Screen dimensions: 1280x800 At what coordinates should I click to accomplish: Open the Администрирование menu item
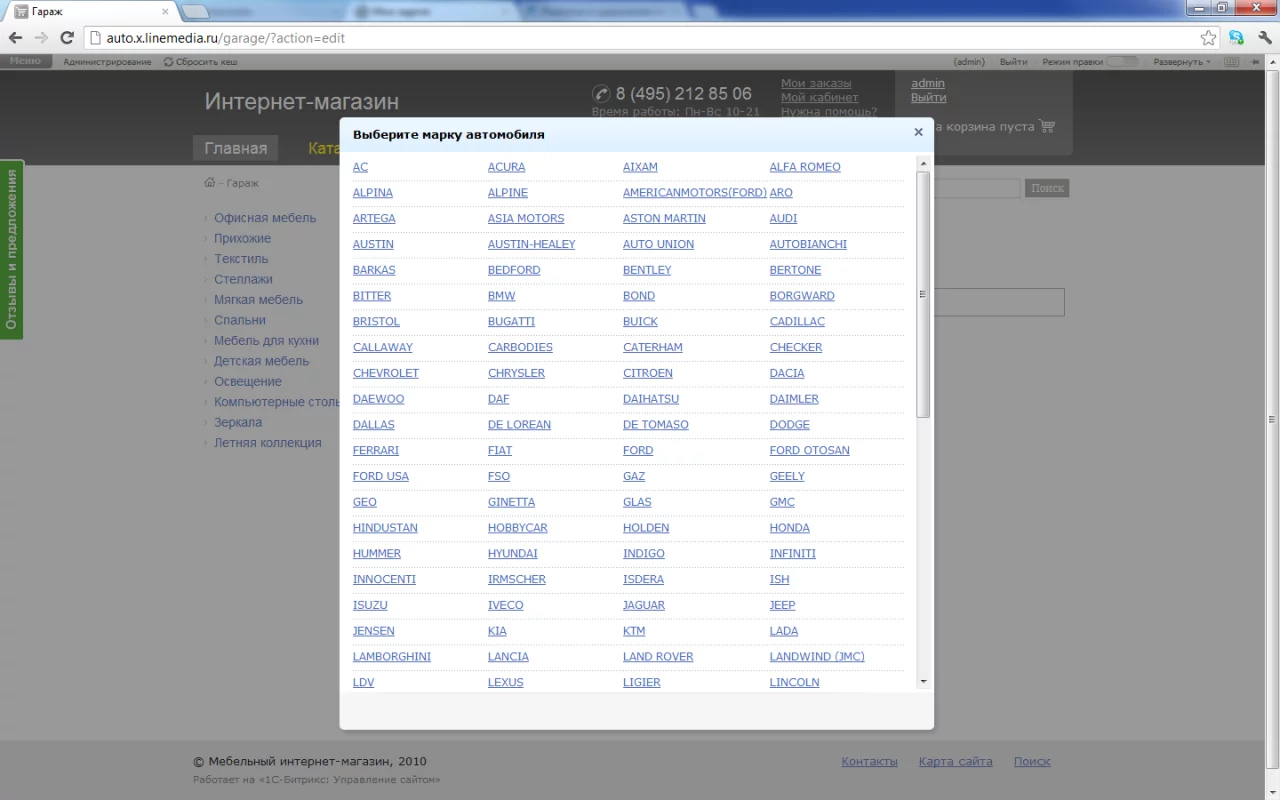[107, 62]
